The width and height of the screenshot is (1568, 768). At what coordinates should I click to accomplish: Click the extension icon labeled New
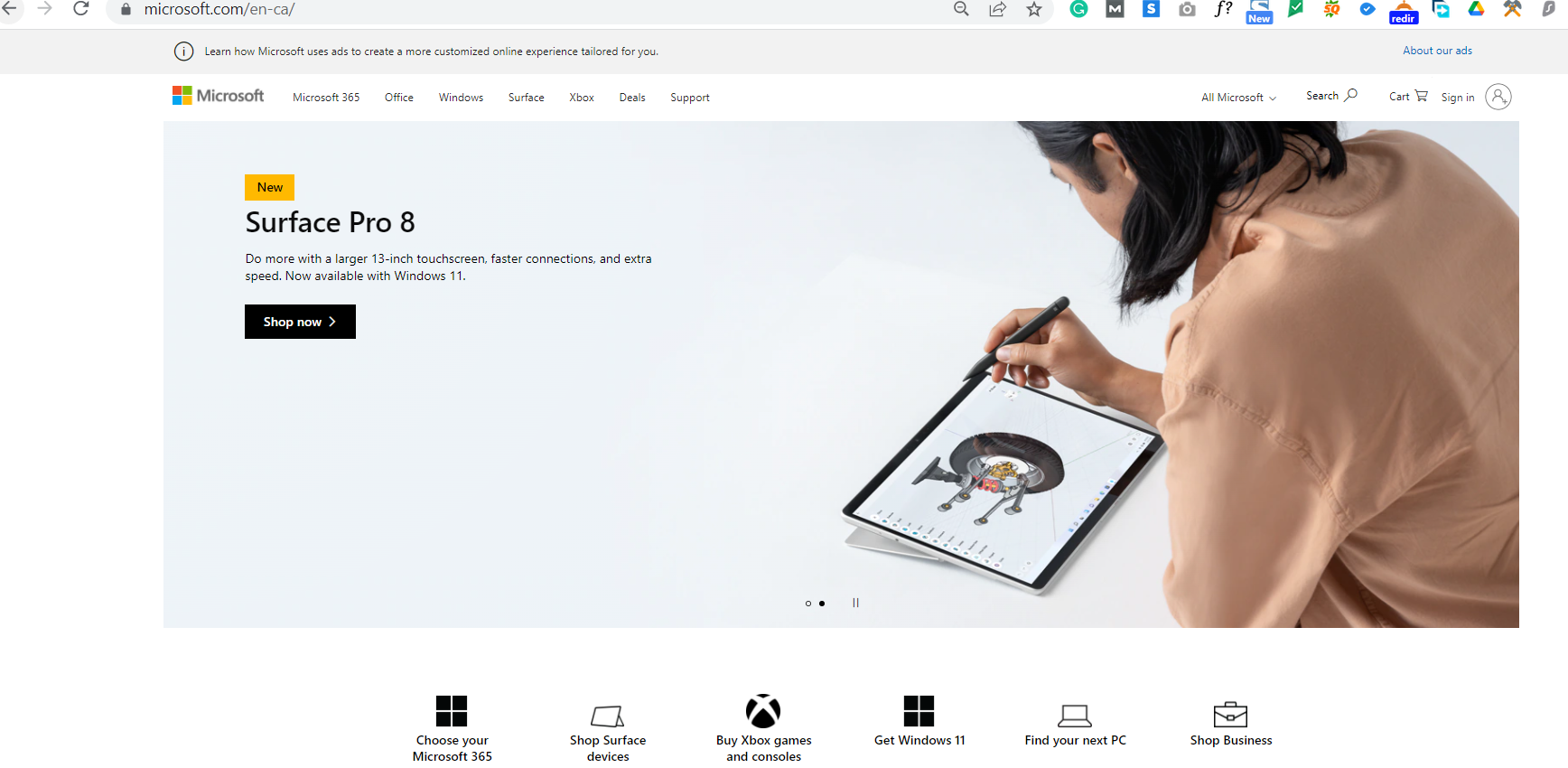click(x=1259, y=11)
